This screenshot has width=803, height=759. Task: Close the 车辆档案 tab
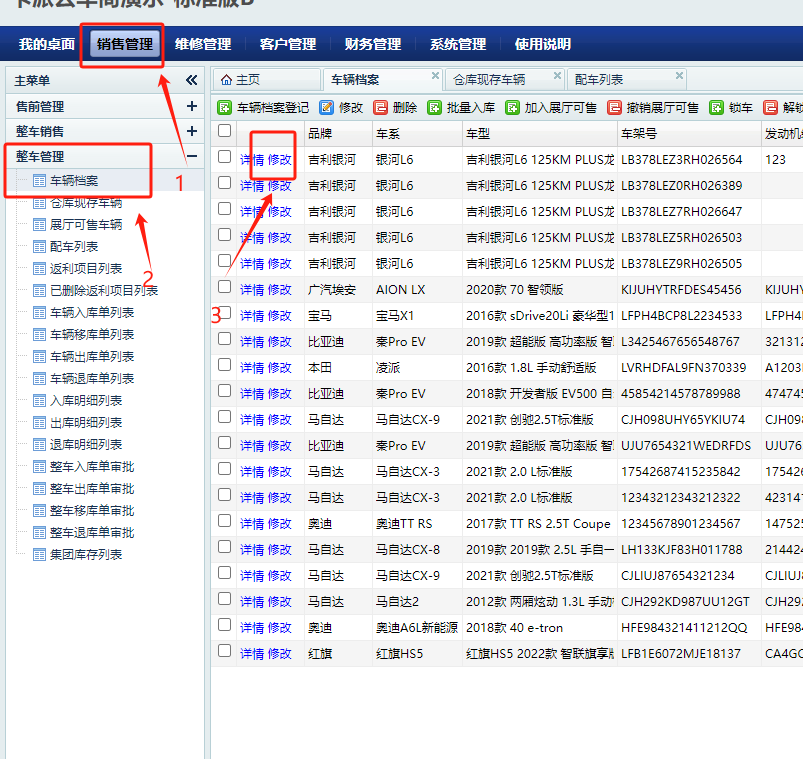pyautogui.click(x=435, y=76)
